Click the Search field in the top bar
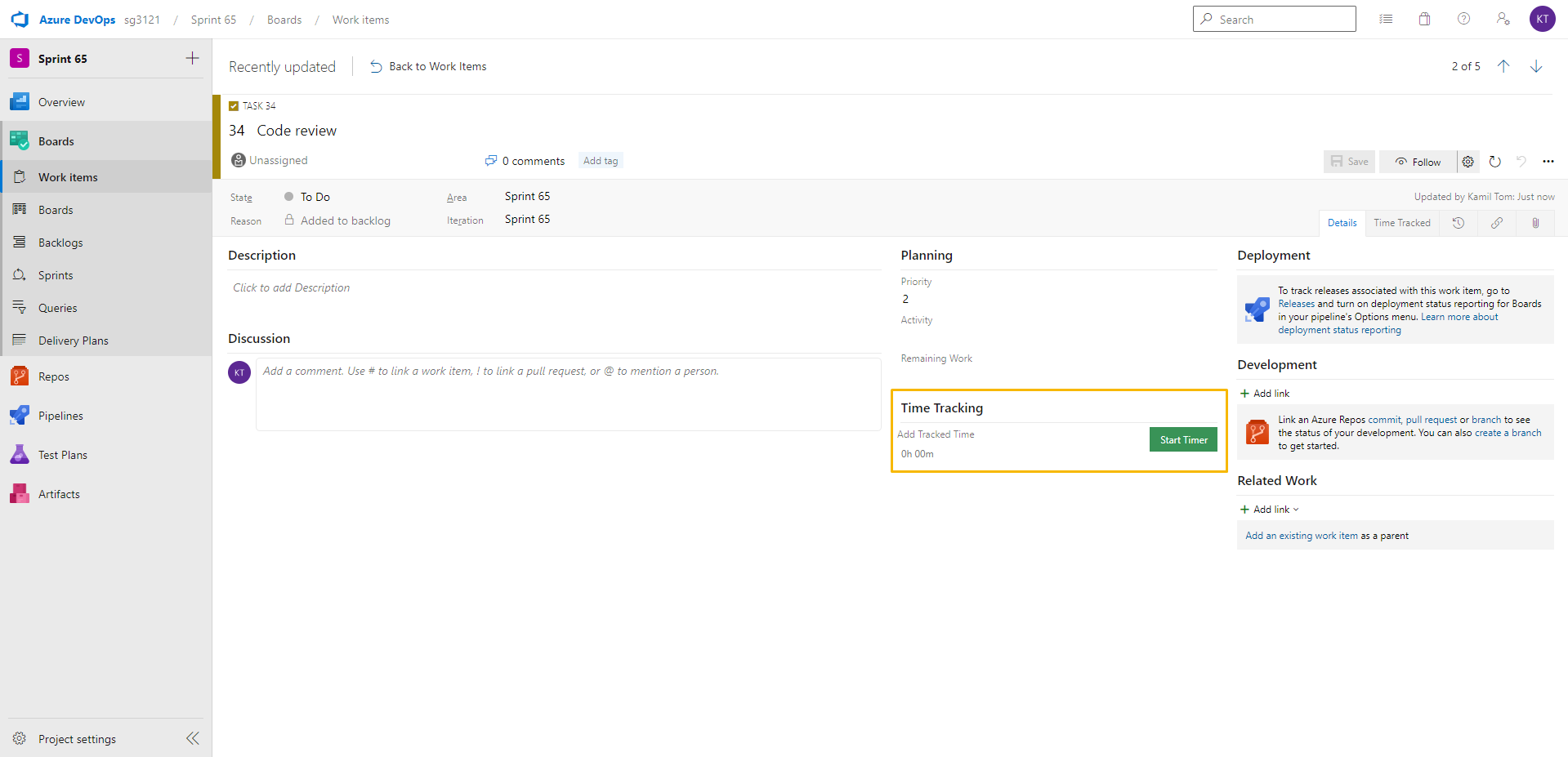 pos(1273,18)
